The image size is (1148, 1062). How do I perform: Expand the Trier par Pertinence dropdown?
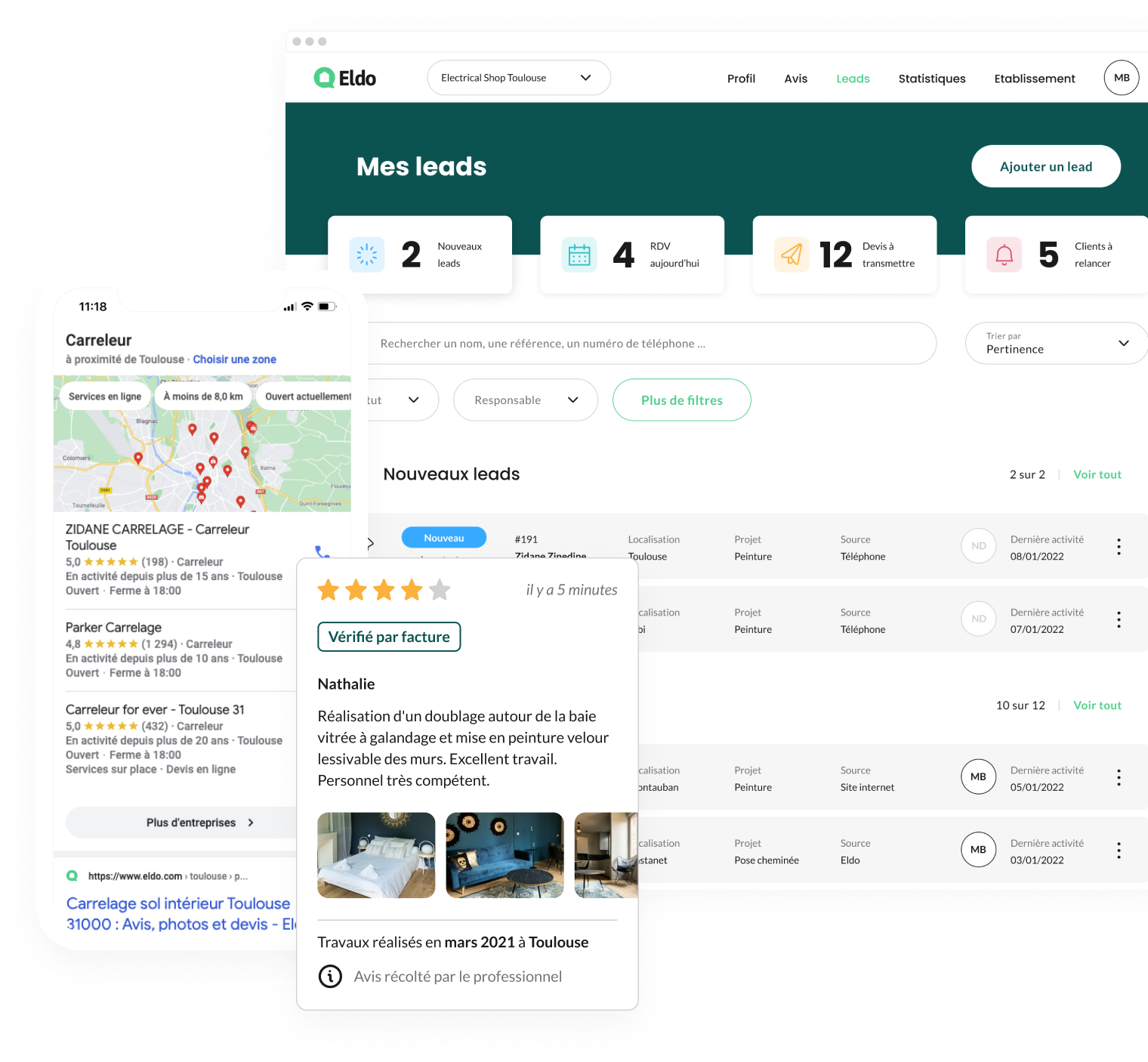click(x=1056, y=344)
